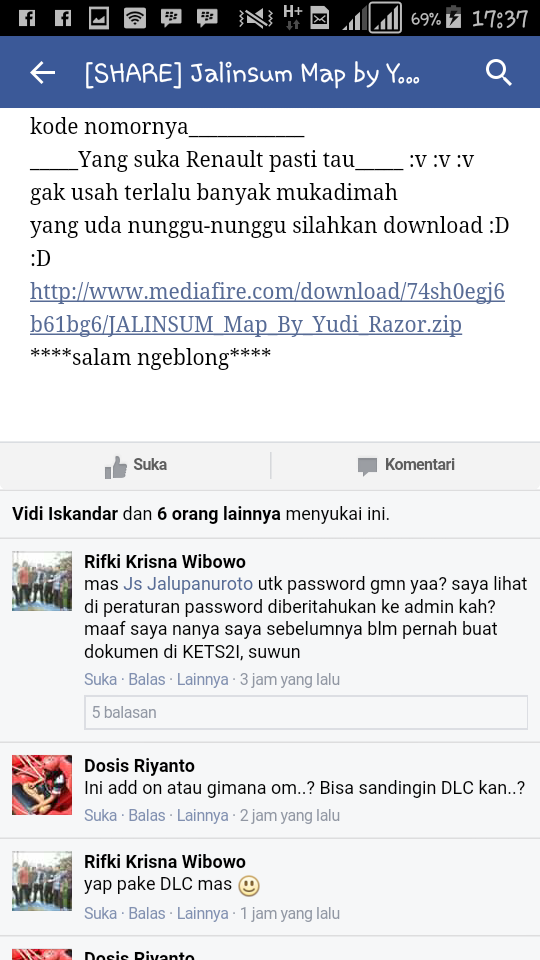The height and width of the screenshot is (960, 540).
Task: Tap the post title in header
Action: tap(252, 73)
